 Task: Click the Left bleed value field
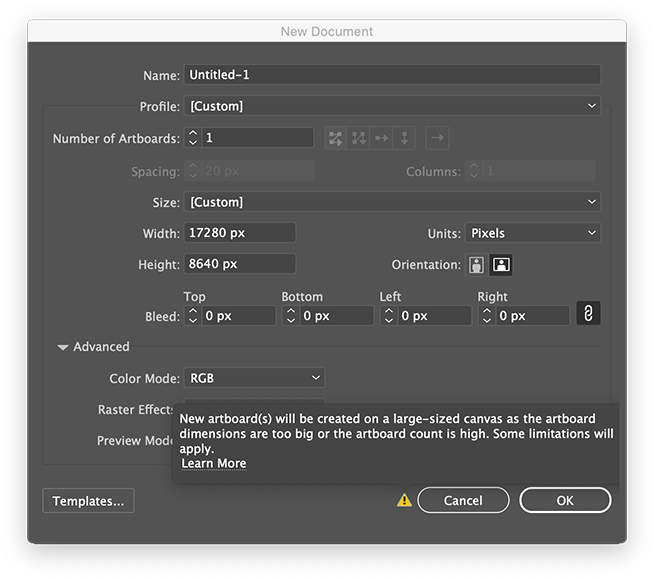(434, 316)
